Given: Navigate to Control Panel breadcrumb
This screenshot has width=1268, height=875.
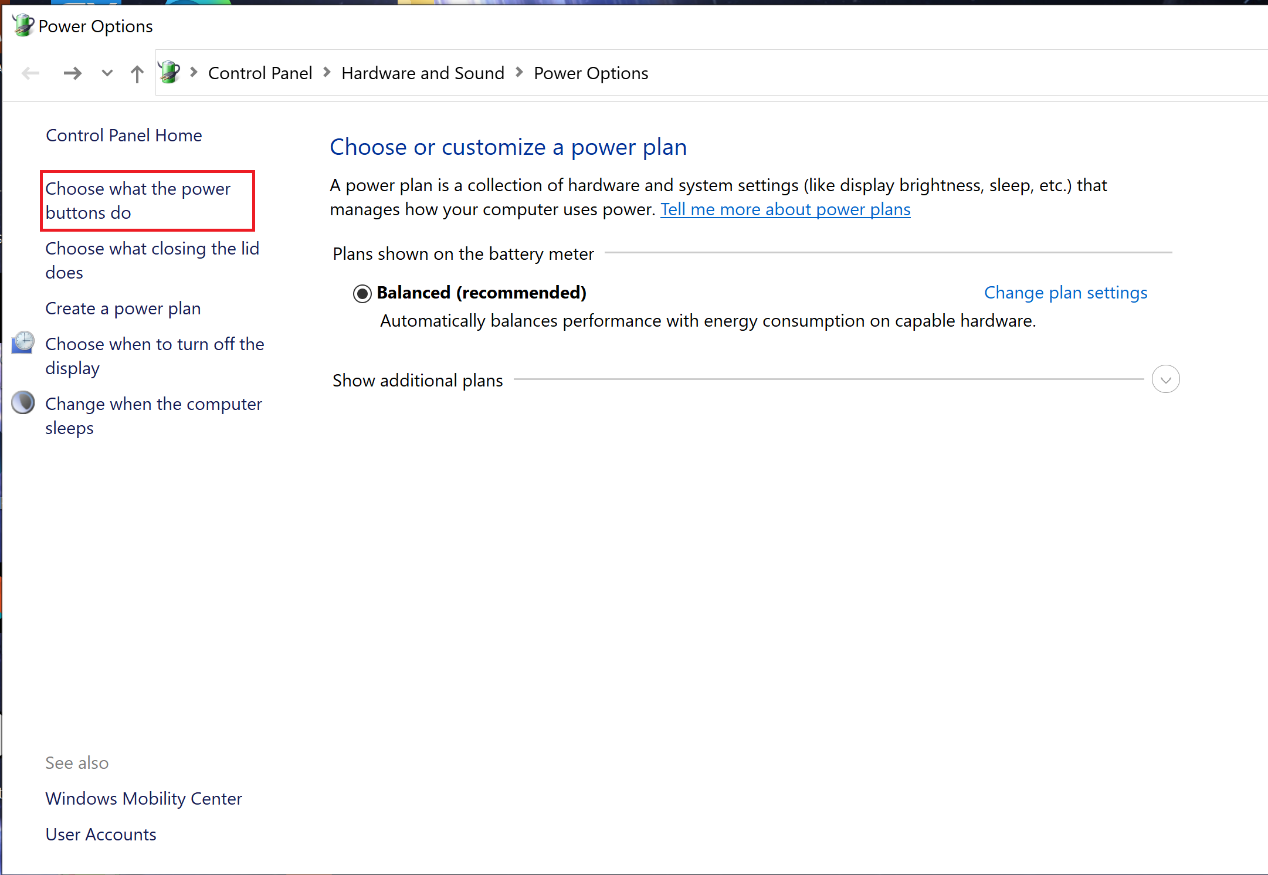Looking at the screenshot, I should coord(260,73).
